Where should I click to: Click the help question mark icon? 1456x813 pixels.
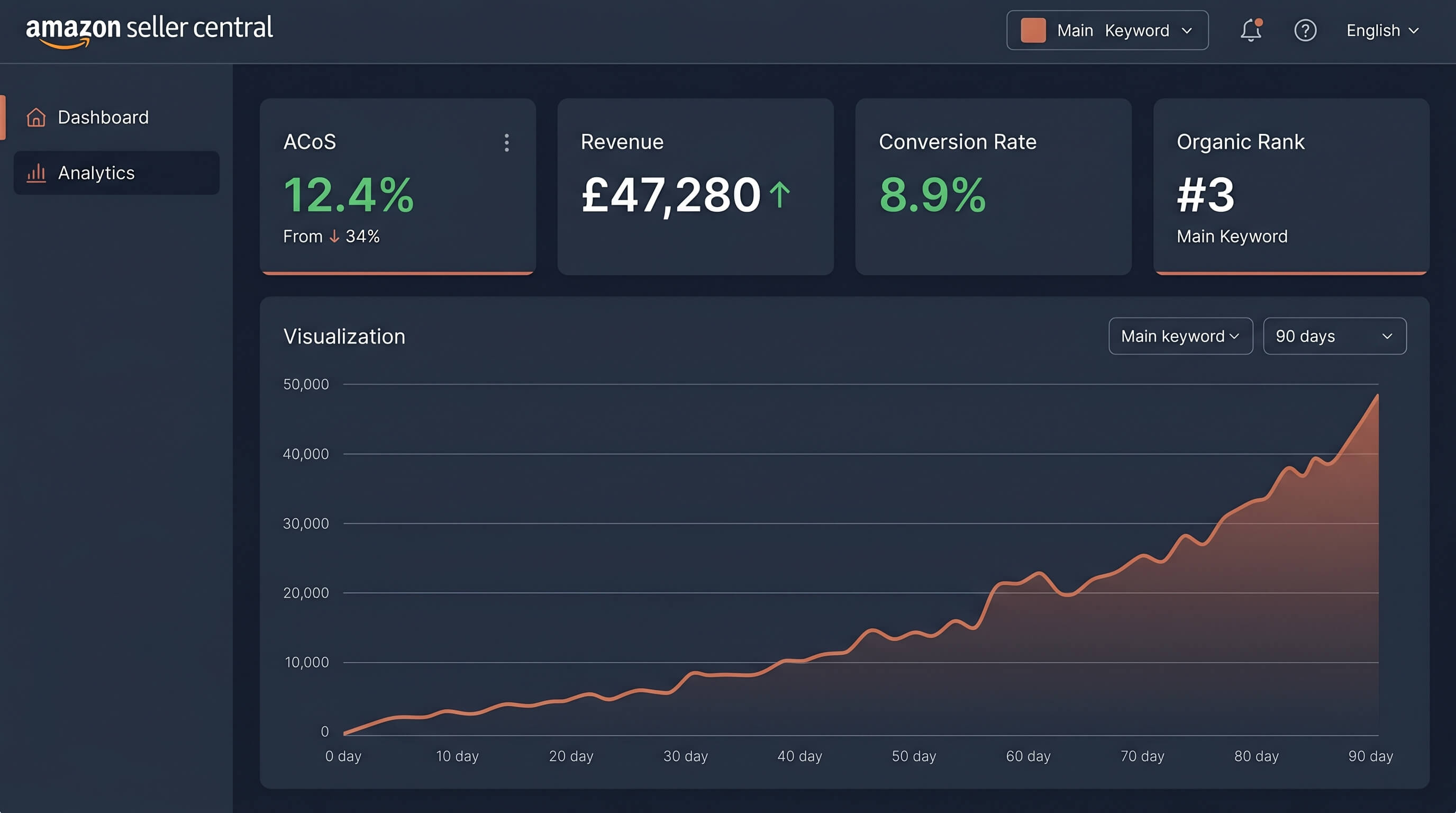click(x=1306, y=31)
